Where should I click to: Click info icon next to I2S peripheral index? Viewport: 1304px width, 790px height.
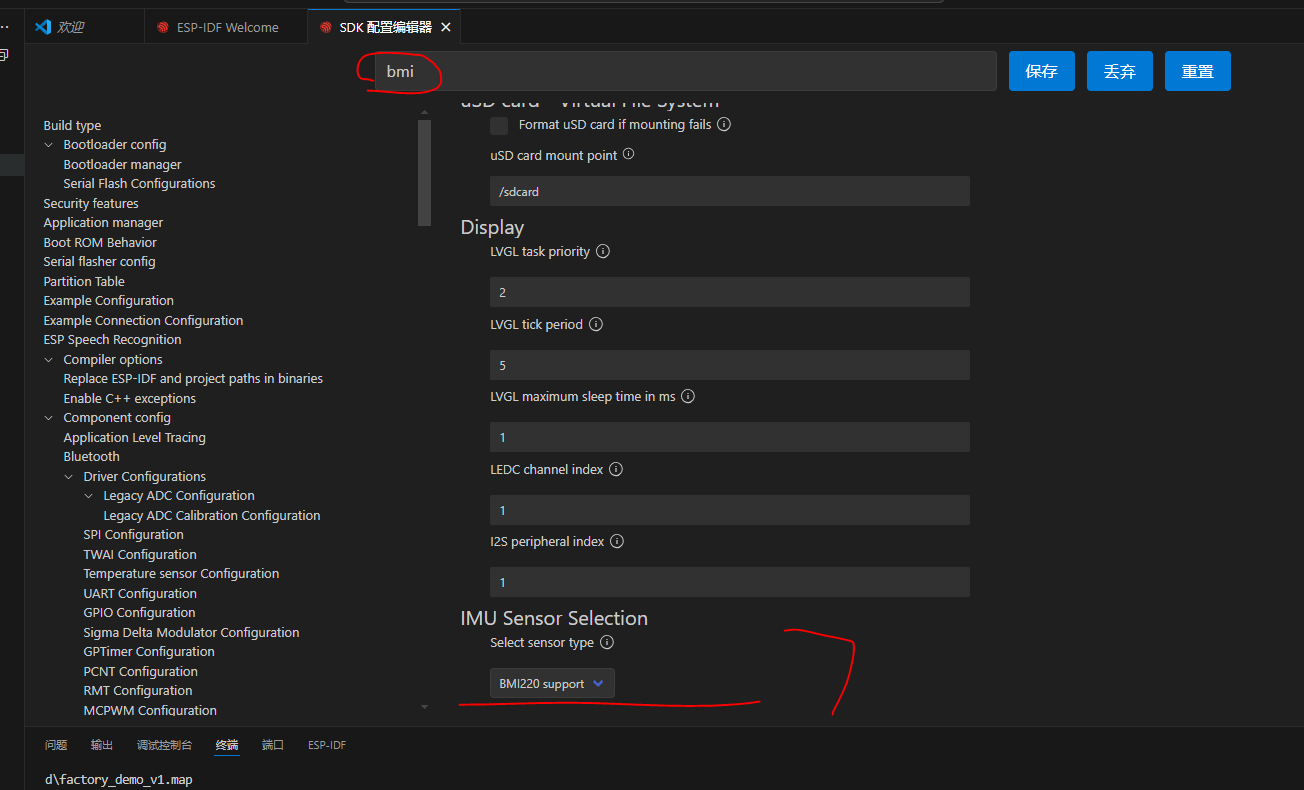(x=617, y=542)
